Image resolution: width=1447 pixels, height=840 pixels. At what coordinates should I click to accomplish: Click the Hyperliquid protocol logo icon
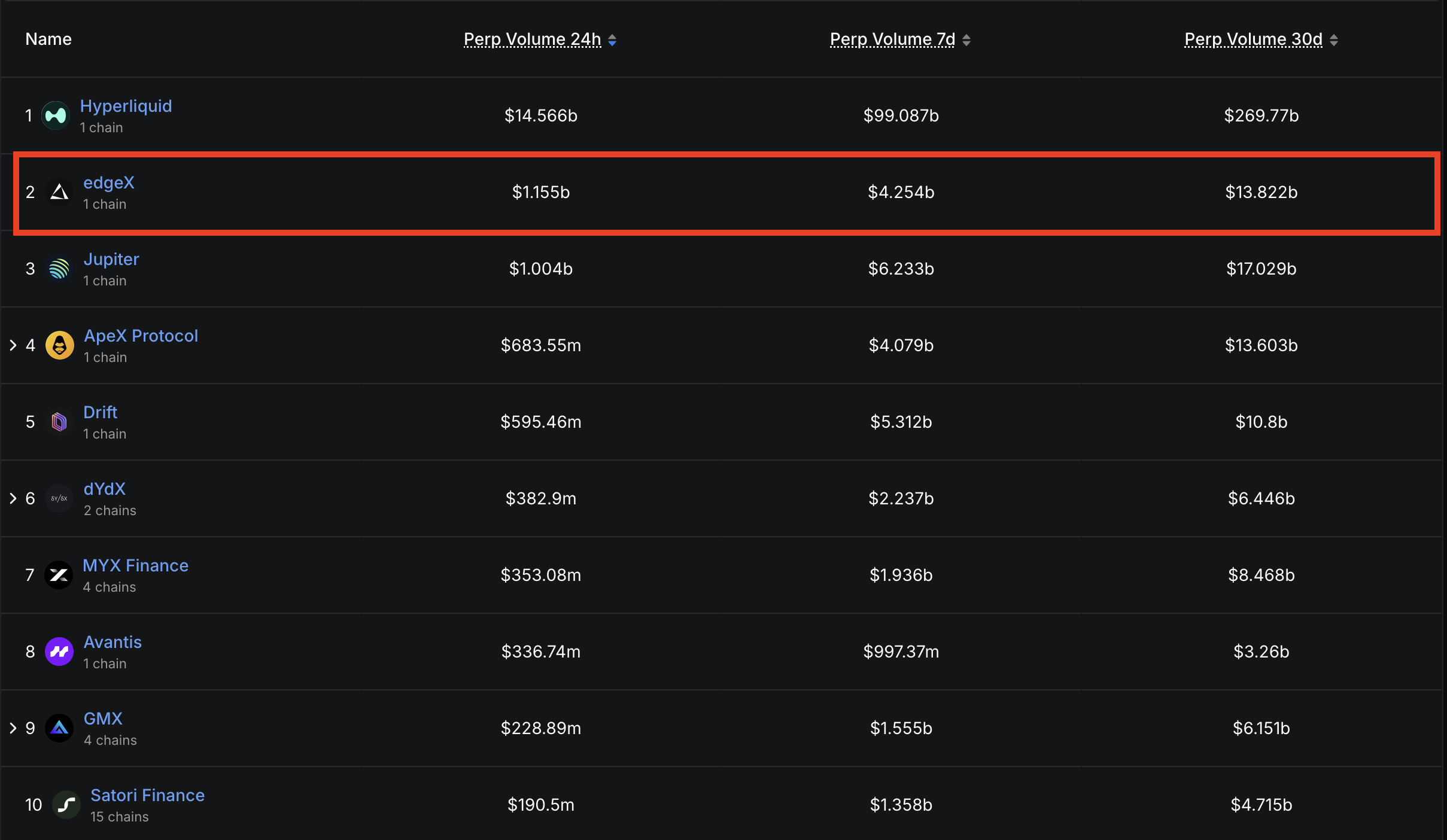pos(56,115)
